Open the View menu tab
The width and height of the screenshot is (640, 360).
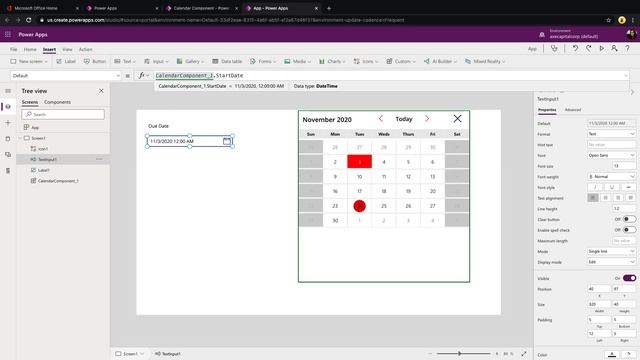pyautogui.click(x=67, y=49)
